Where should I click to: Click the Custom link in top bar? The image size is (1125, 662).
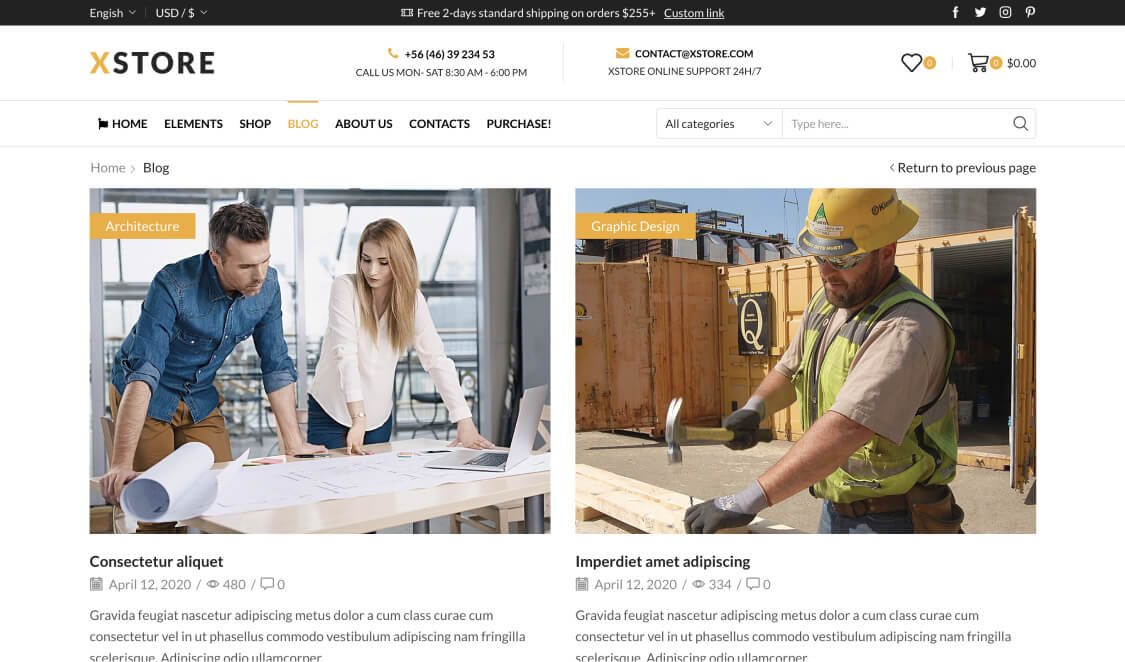pyautogui.click(x=694, y=13)
